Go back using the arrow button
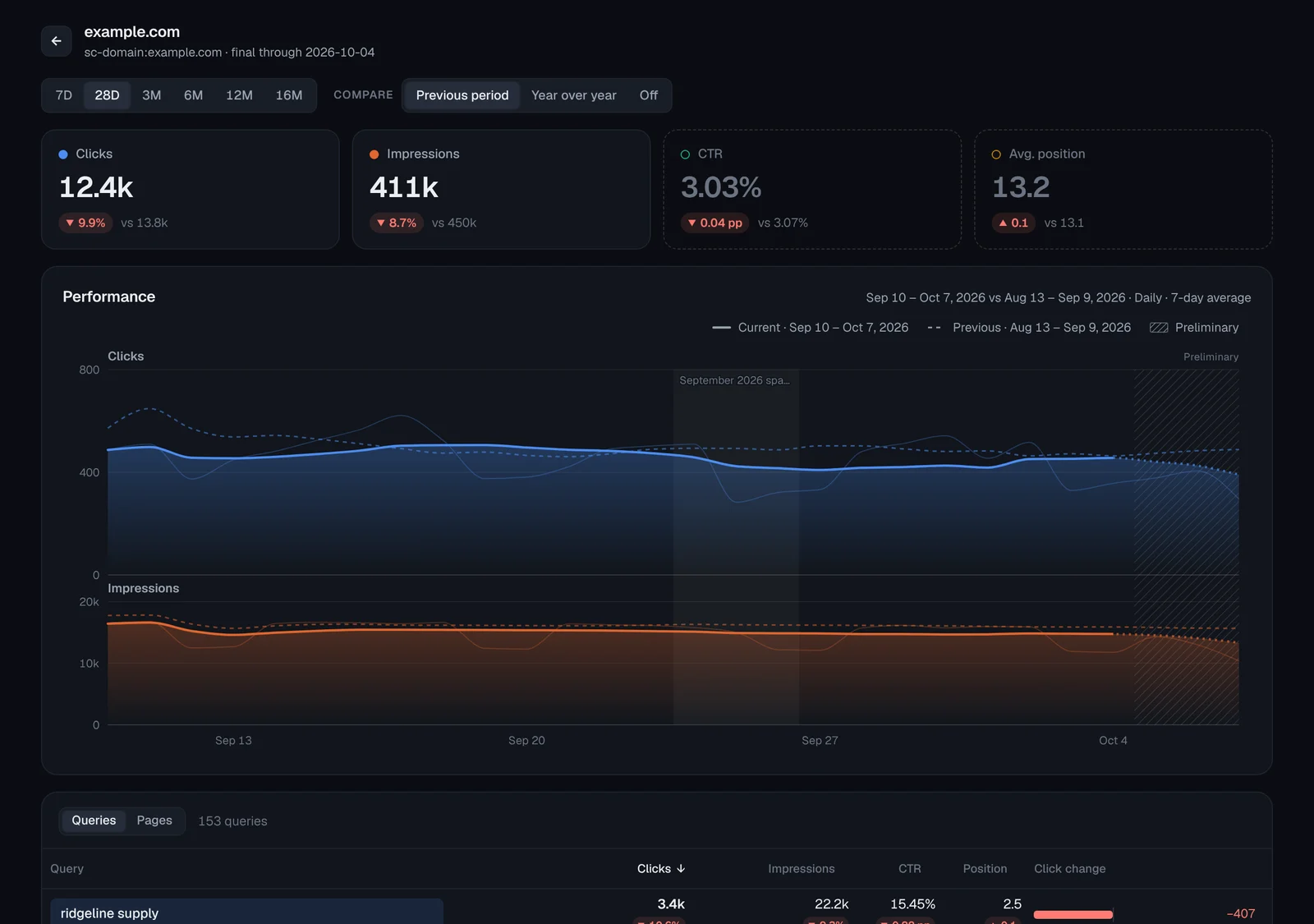Viewport: 1314px width, 924px height. 57,41
